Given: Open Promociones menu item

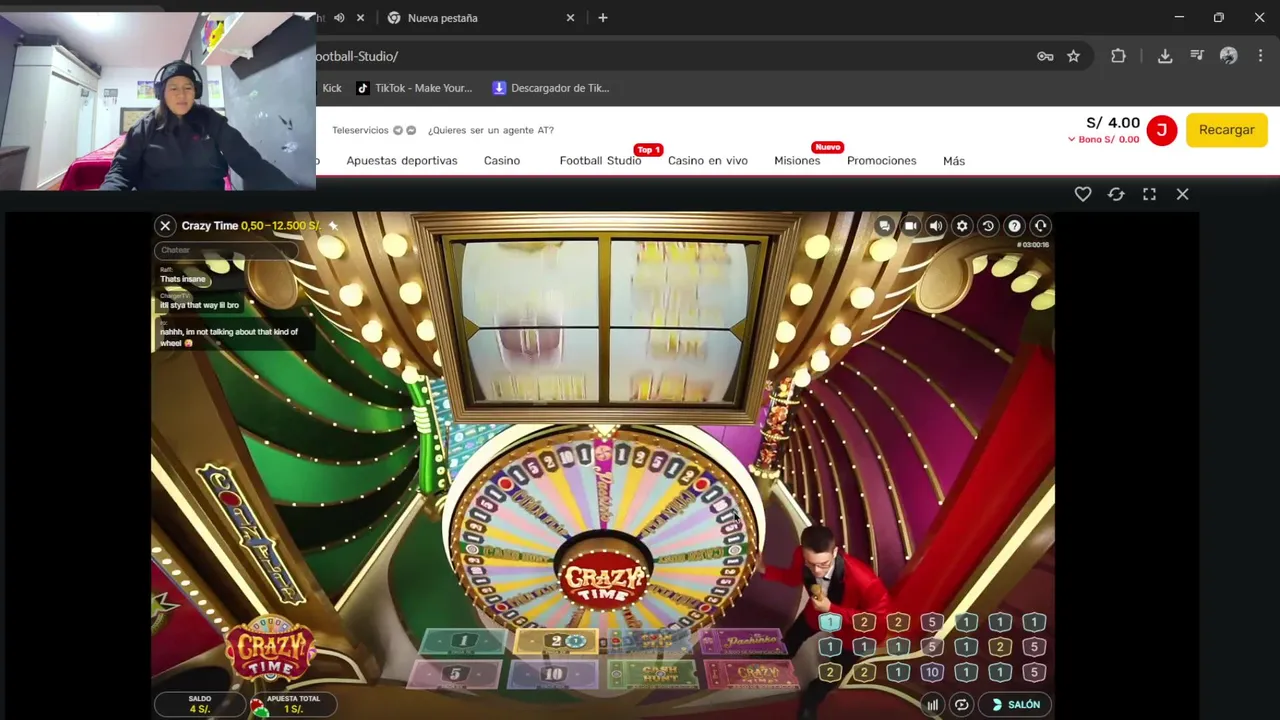Looking at the screenshot, I should tap(881, 161).
